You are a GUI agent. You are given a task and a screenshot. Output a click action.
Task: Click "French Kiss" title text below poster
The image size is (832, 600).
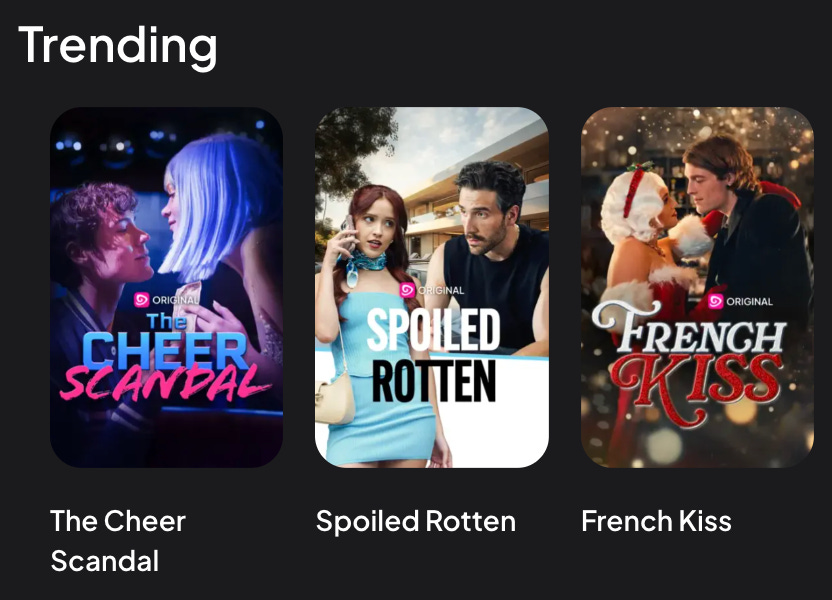click(656, 521)
